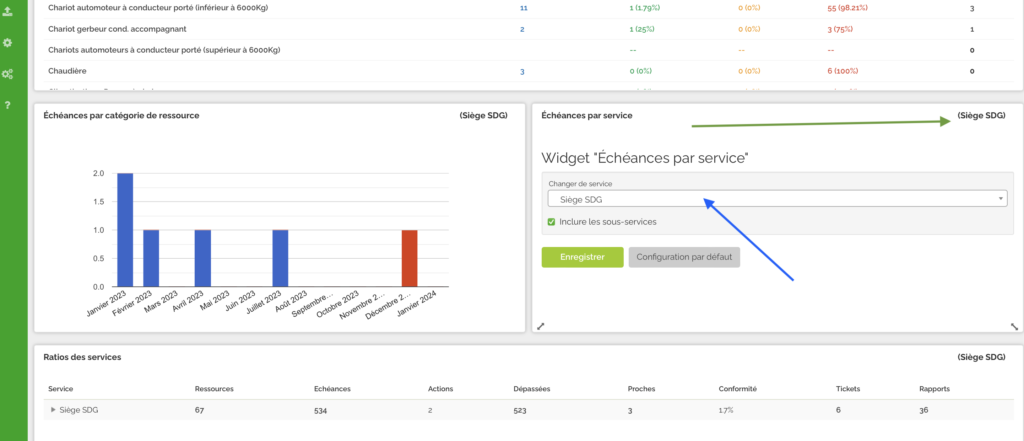This screenshot has width=1024, height=441.
Task: Open help with the question mark icon
Action: pos(8,105)
